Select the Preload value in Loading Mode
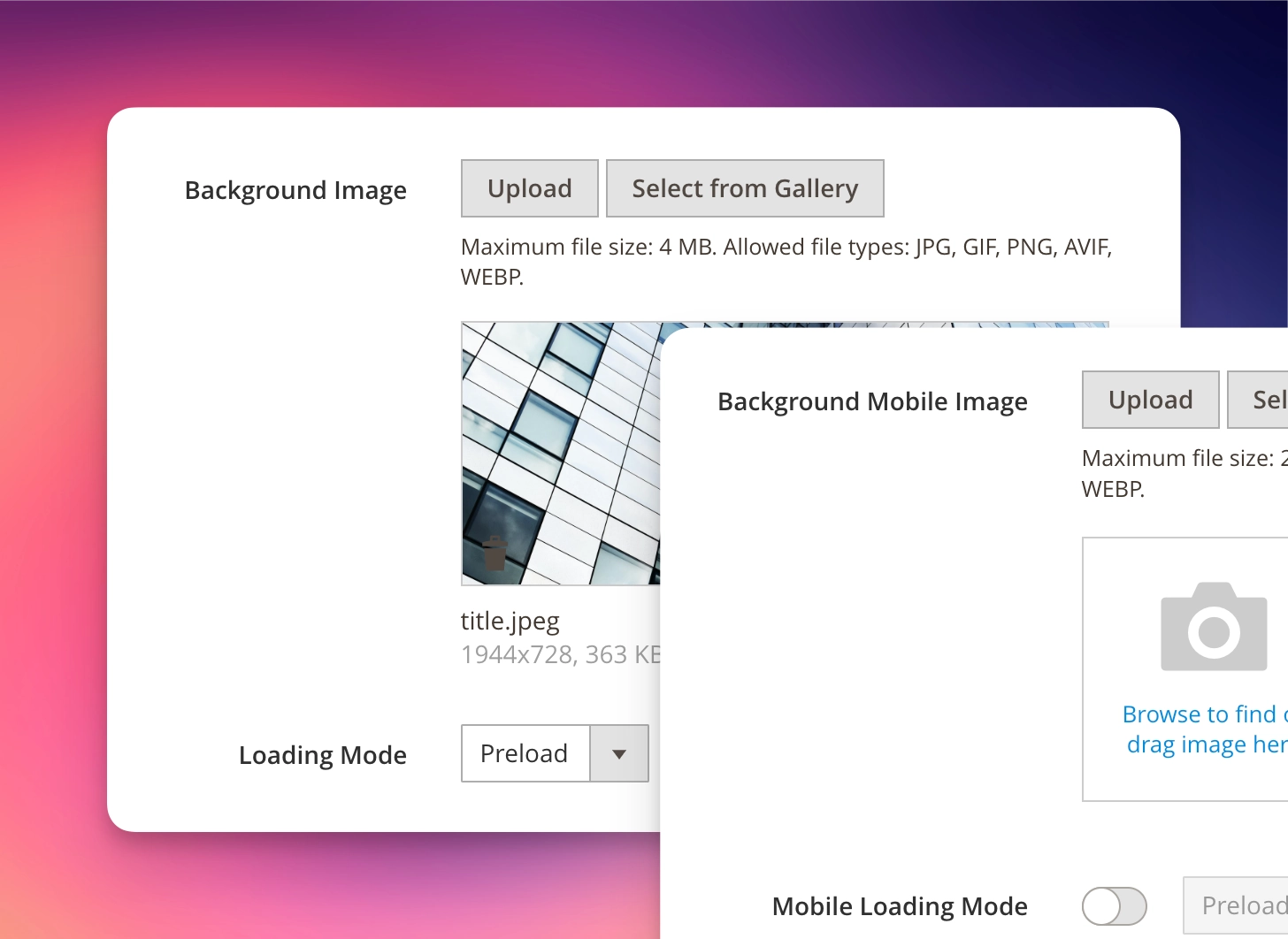 [525, 753]
